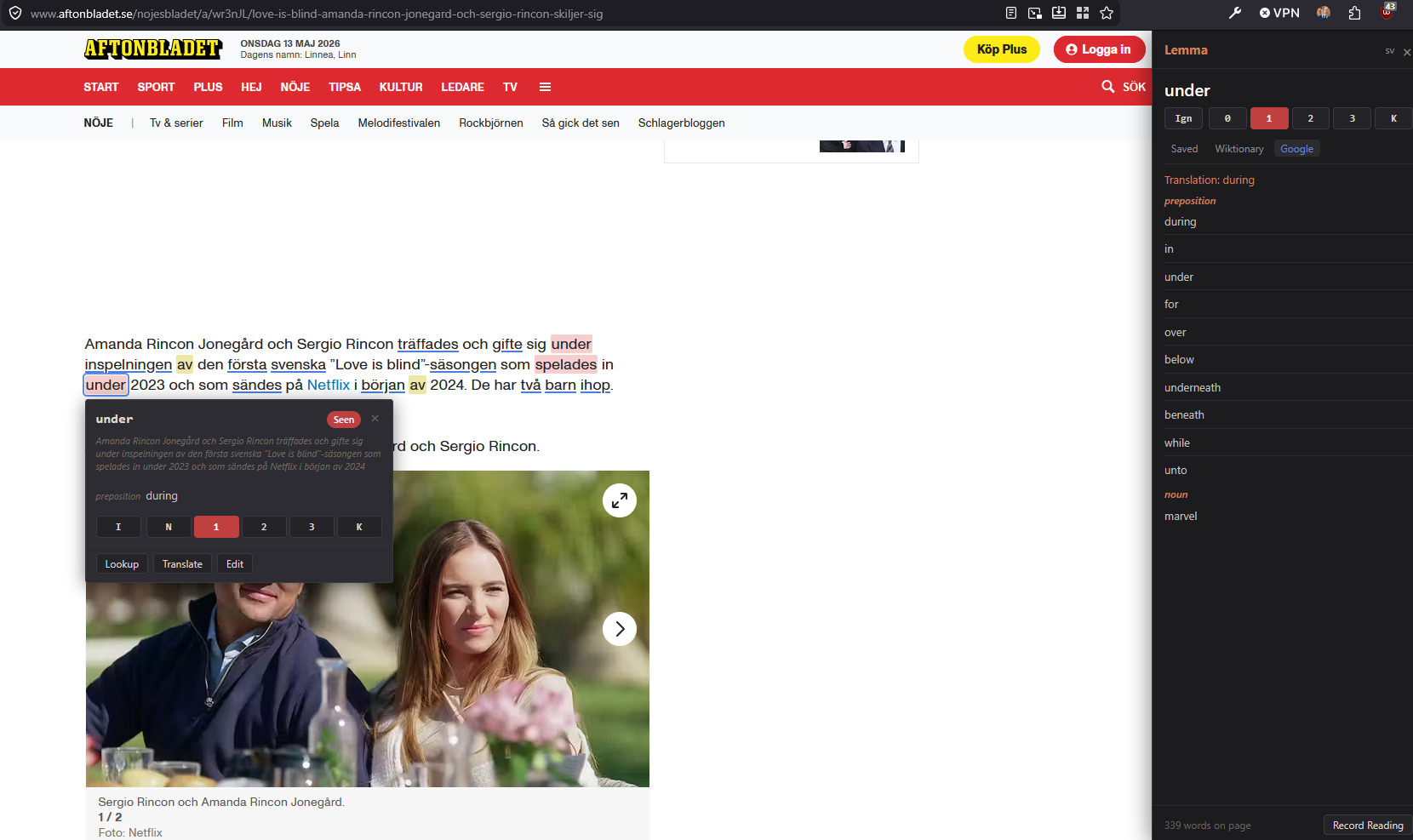Viewport: 1413px width, 840px height.
Task: Select status 3 in word popup
Action: (312, 527)
